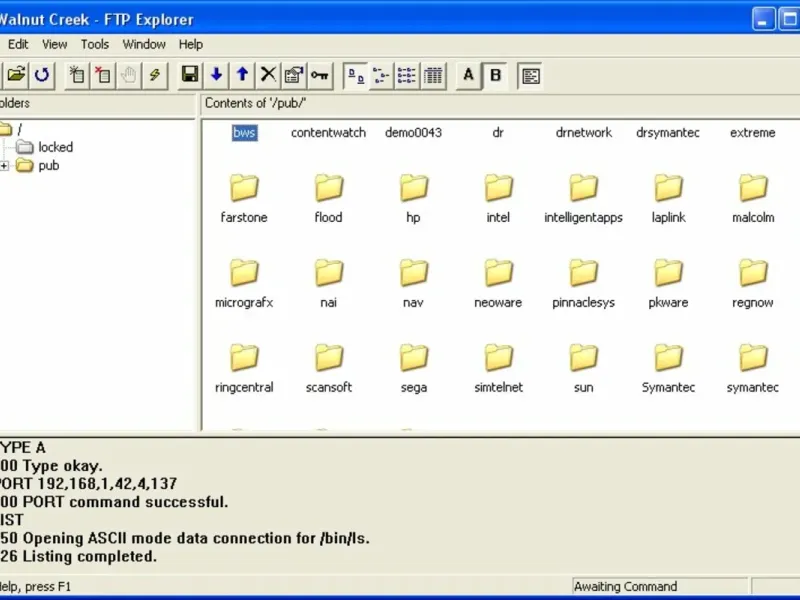
Task: Select the laplink folder icon
Action: click(x=668, y=187)
